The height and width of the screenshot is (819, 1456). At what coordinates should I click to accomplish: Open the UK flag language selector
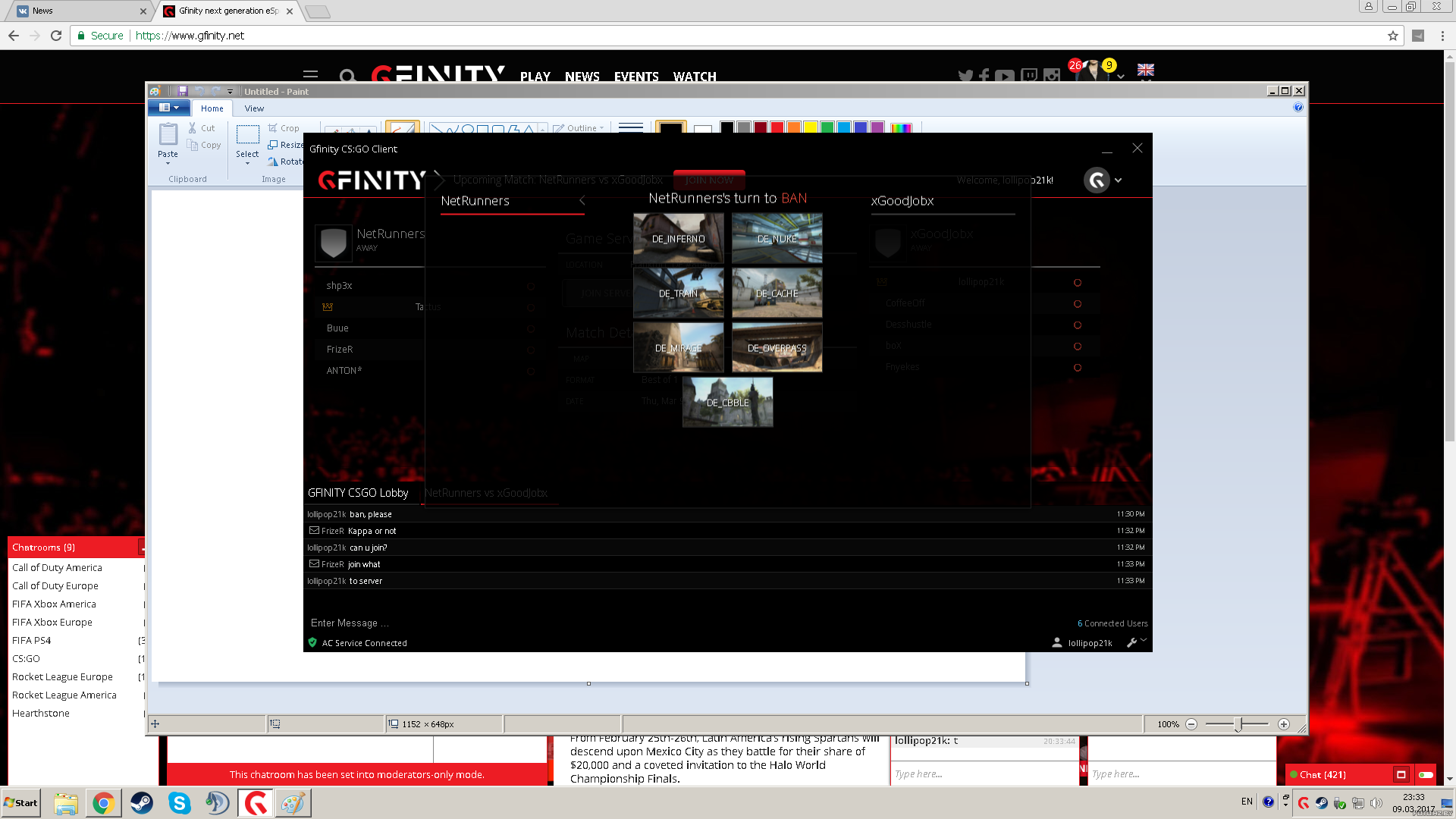pyautogui.click(x=1145, y=70)
